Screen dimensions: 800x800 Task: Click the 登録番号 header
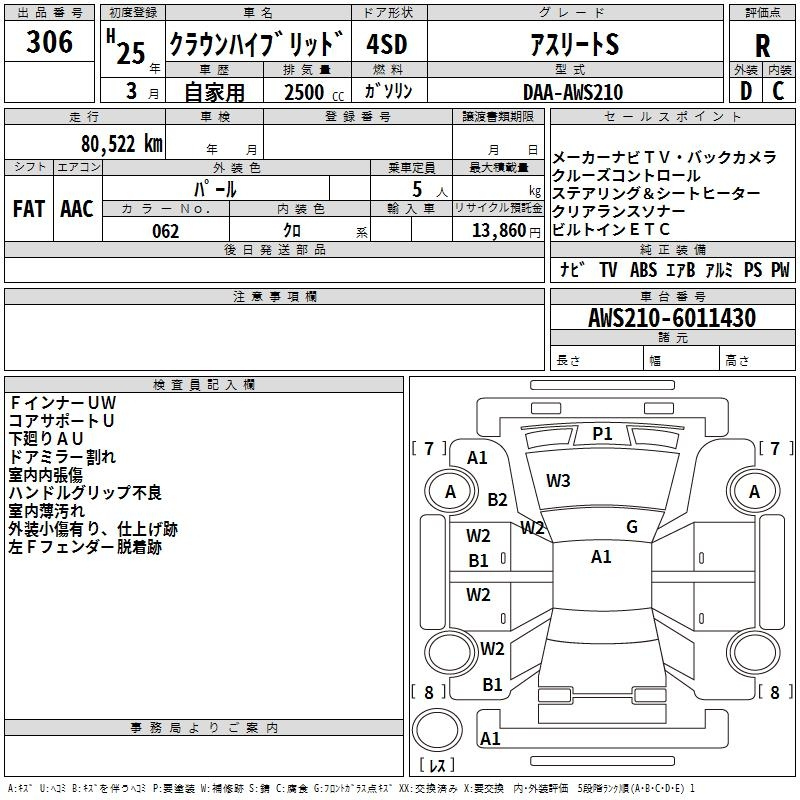[358, 117]
